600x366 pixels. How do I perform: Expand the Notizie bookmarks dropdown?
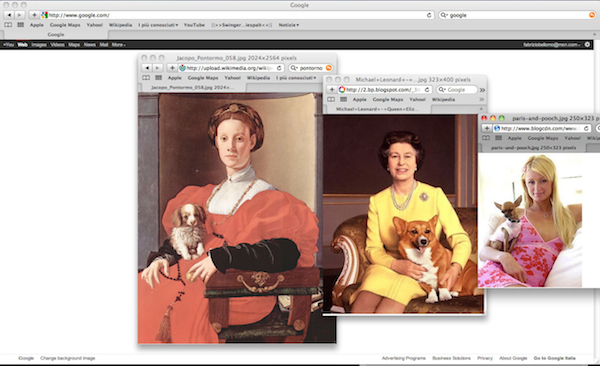point(289,25)
